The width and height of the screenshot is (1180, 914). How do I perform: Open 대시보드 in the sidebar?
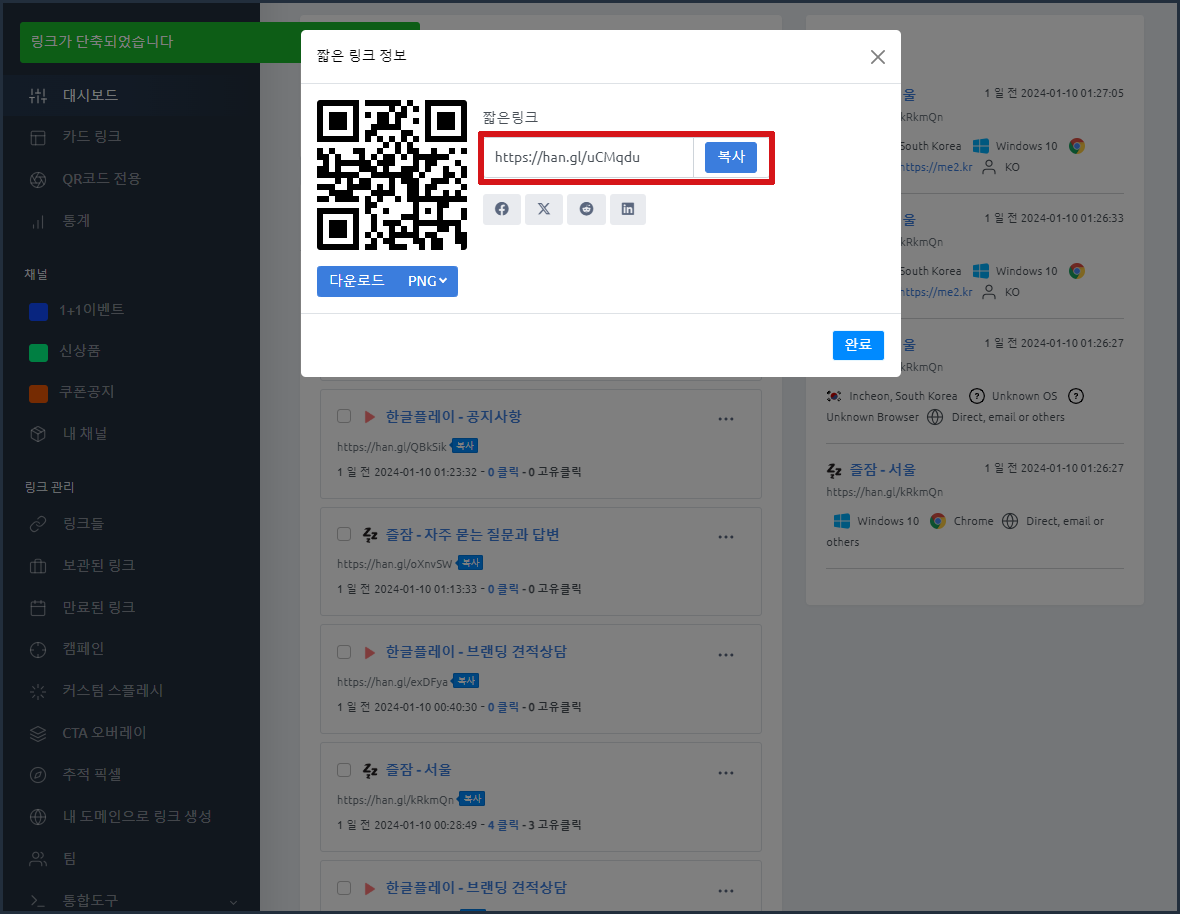coord(90,96)
